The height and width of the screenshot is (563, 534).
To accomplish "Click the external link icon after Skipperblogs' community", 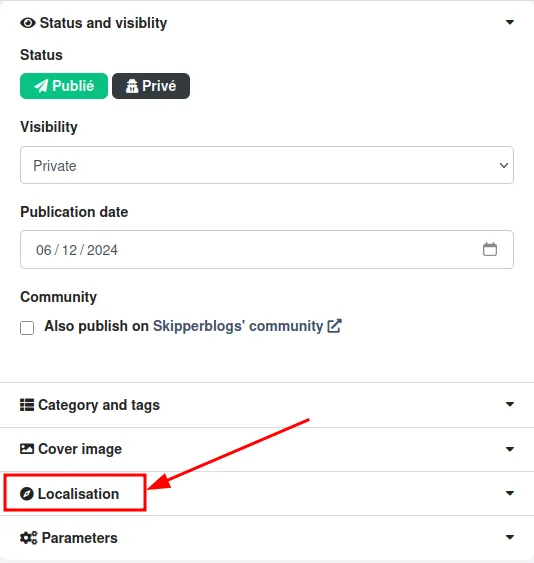I will coord(334,326).
